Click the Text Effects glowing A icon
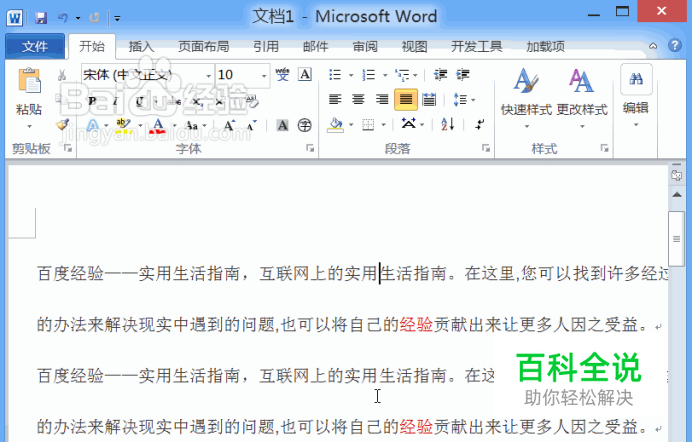Viewport: 692px width, 442px height. pyautogui.click(x=93, y=126)
